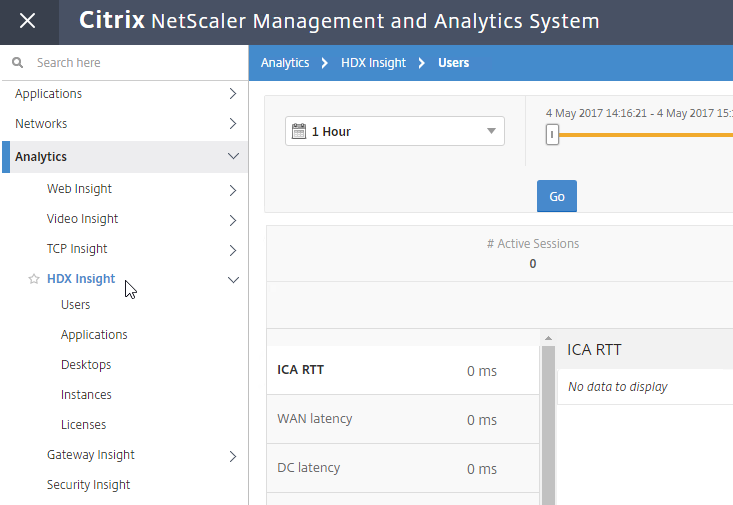The image size is (733, 505).
Task: Collapse HDX Insight submenu chevron
Action: pyautogui.click(x=233, y=280)
